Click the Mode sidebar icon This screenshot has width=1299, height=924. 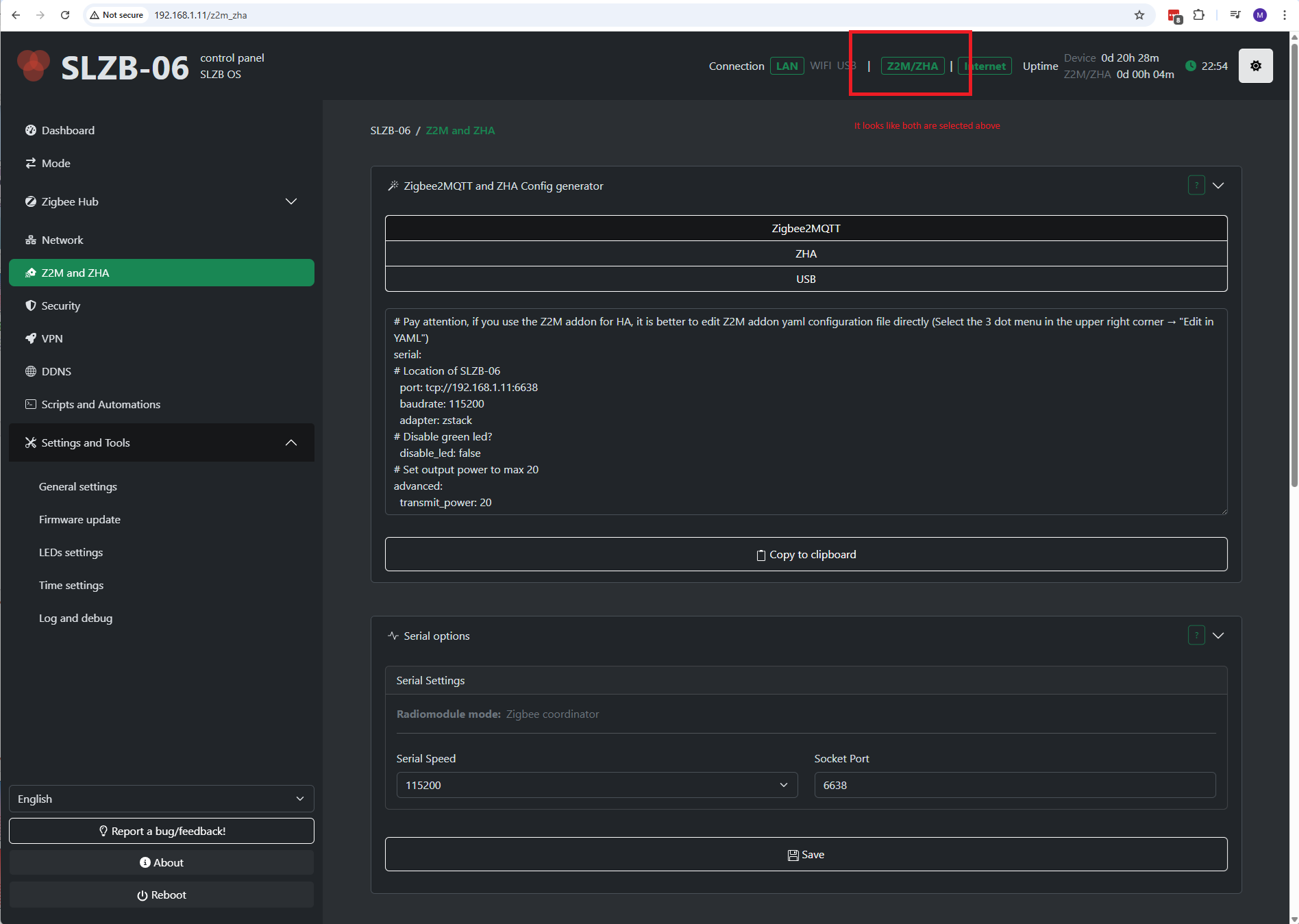(x=31, y=163)
